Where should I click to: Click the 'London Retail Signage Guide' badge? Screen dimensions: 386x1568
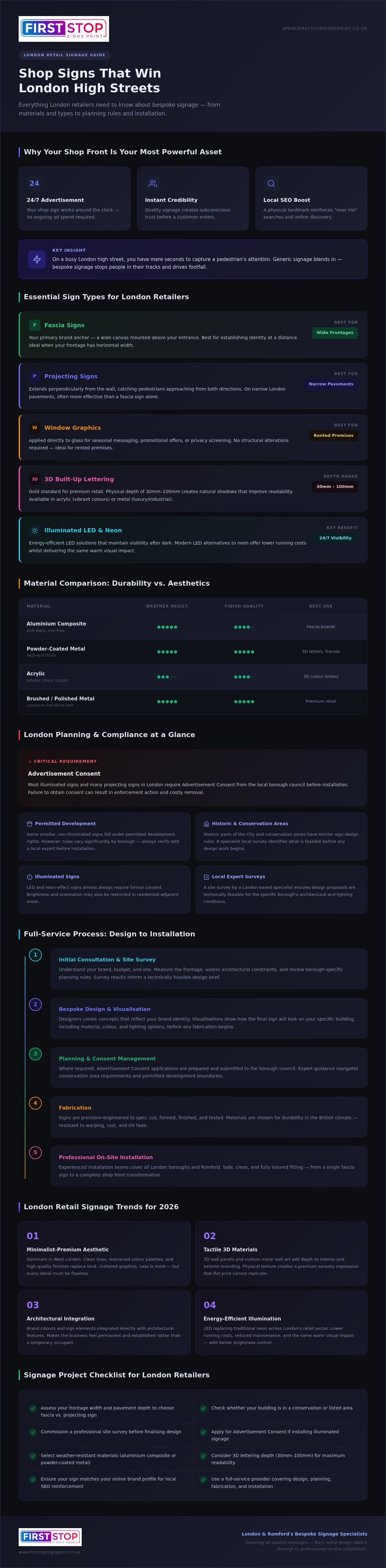pos(65,55)
